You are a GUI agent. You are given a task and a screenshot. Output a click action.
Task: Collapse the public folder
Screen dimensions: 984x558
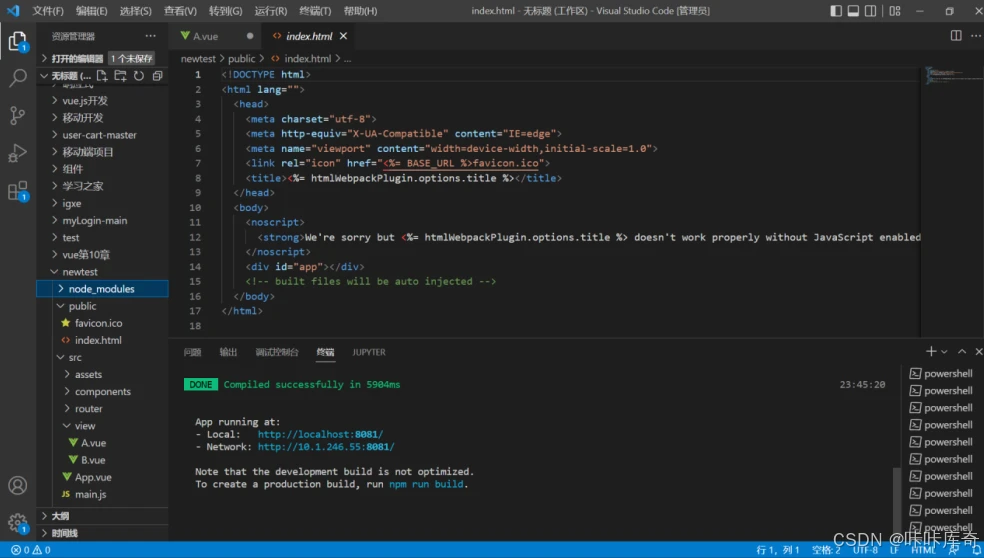click(102, 306)
